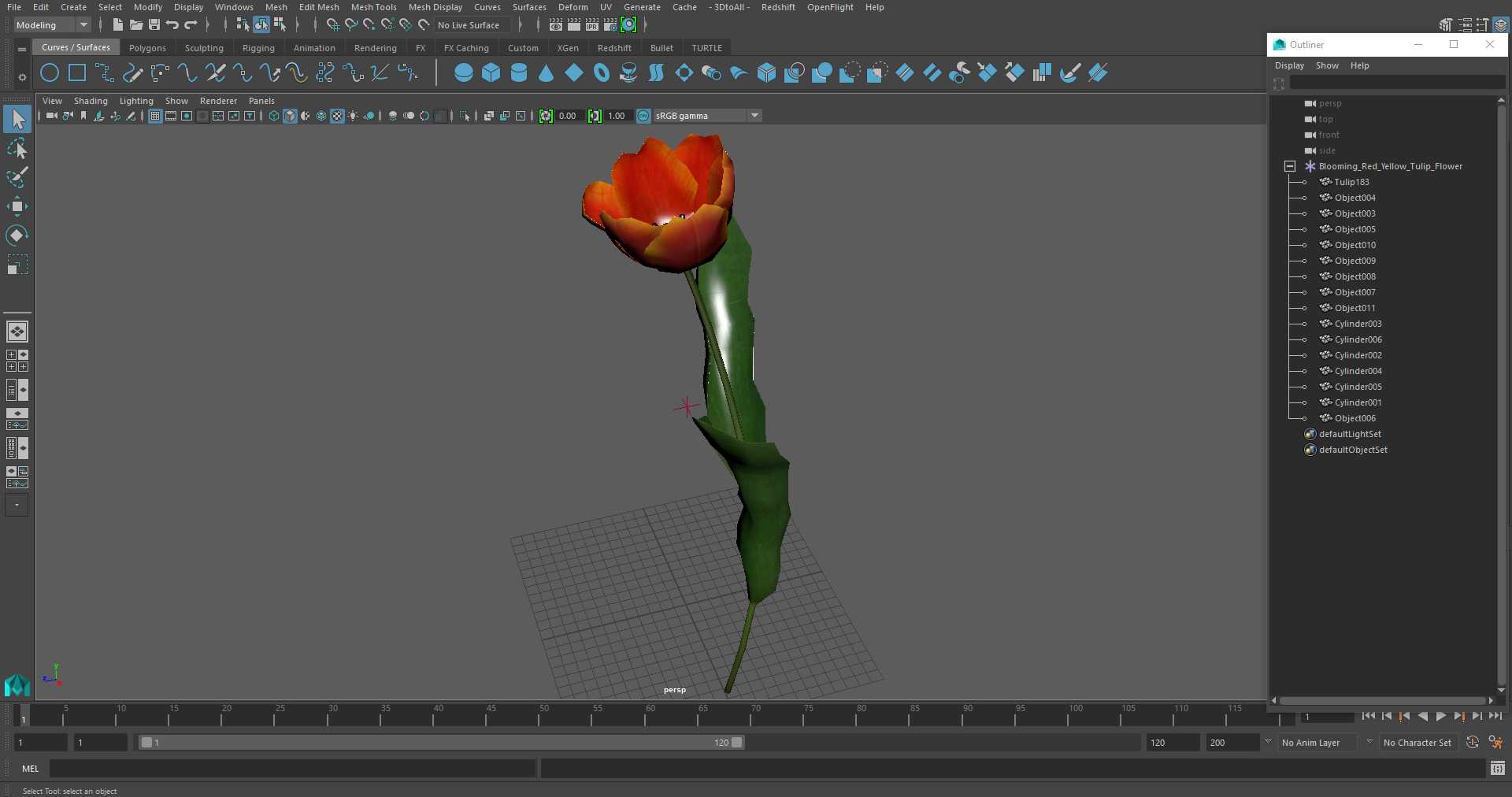1512x797 pixels.
Task: Open the panel Shading menu
Action: (91, 101)
